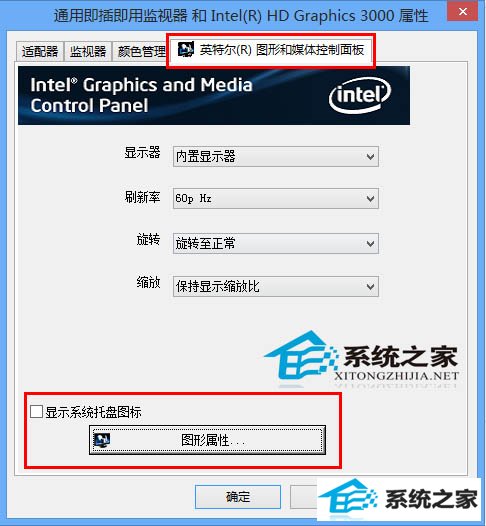Screen dimensions: 486x526
Task: Click the 图形属性... button
Action: [x=207, y=440]
